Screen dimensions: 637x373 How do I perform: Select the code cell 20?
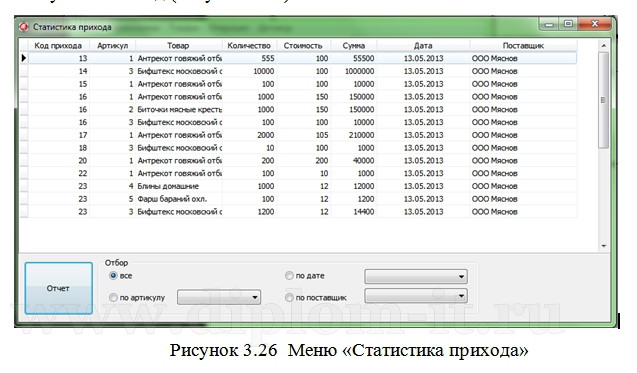click(x=58, y=160)
